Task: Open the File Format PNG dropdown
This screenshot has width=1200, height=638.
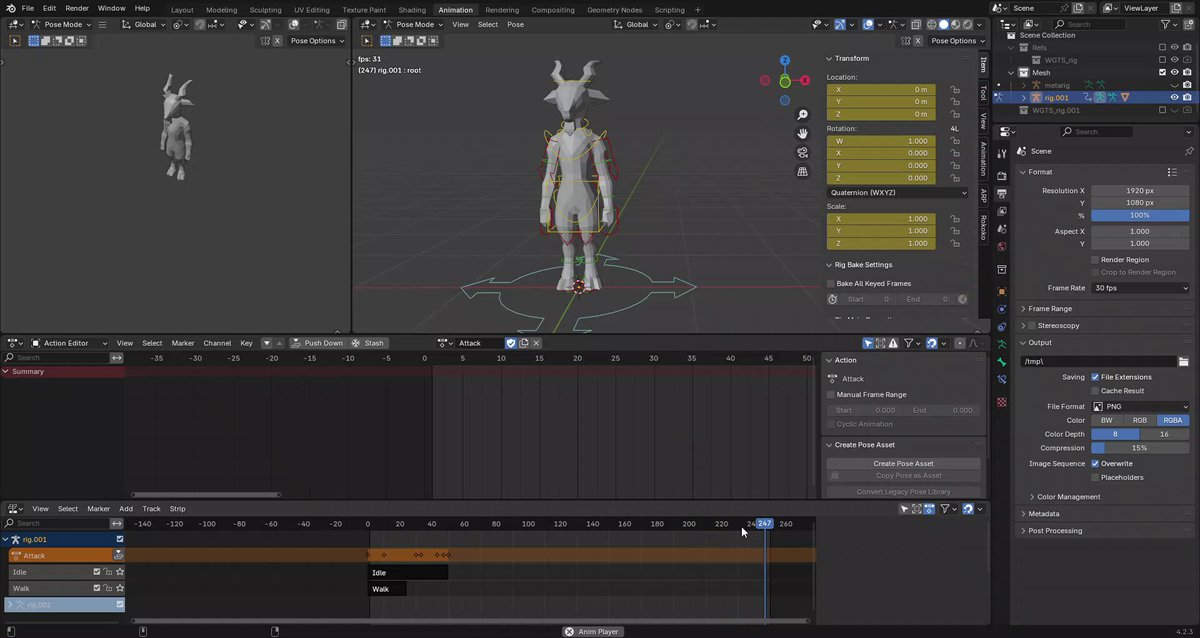Action: click(x=1140, y=407)
